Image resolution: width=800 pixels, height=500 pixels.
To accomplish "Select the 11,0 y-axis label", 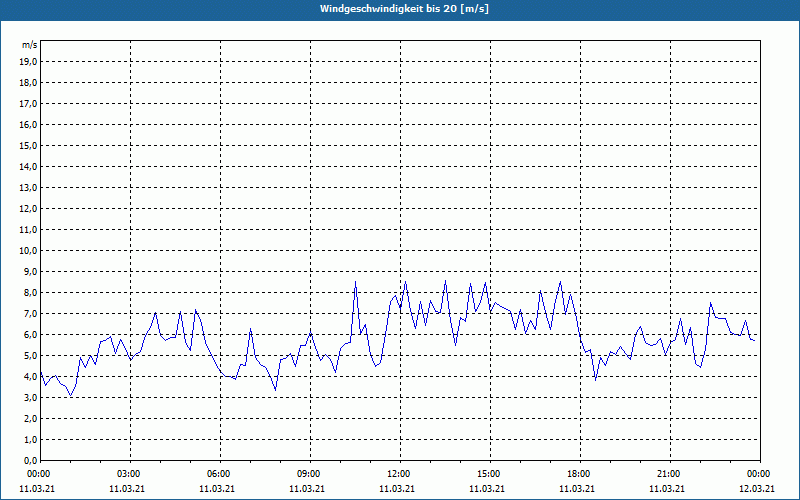I will [x=29, y=230].
